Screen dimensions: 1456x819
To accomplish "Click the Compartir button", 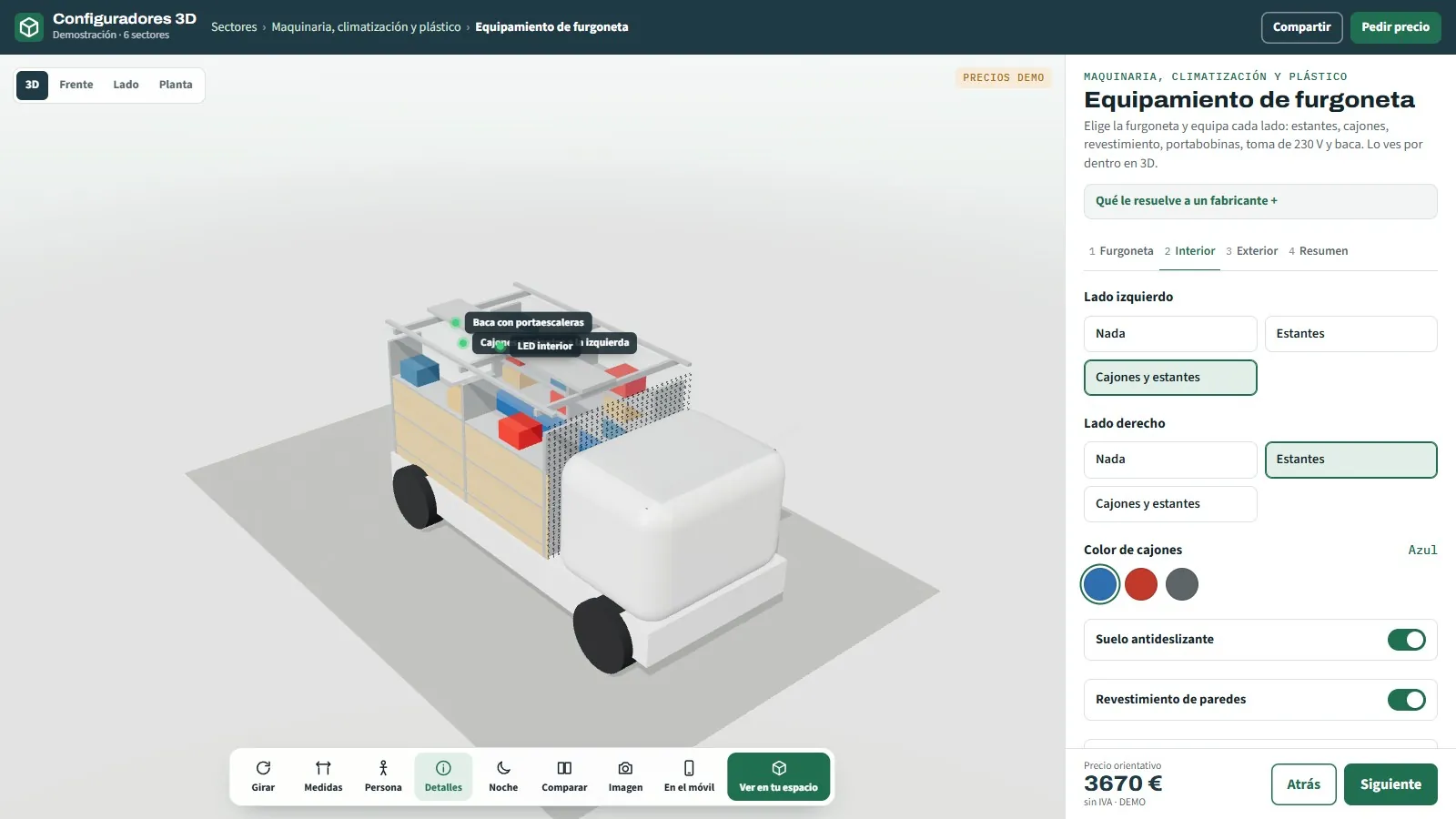I will 1301,27.
